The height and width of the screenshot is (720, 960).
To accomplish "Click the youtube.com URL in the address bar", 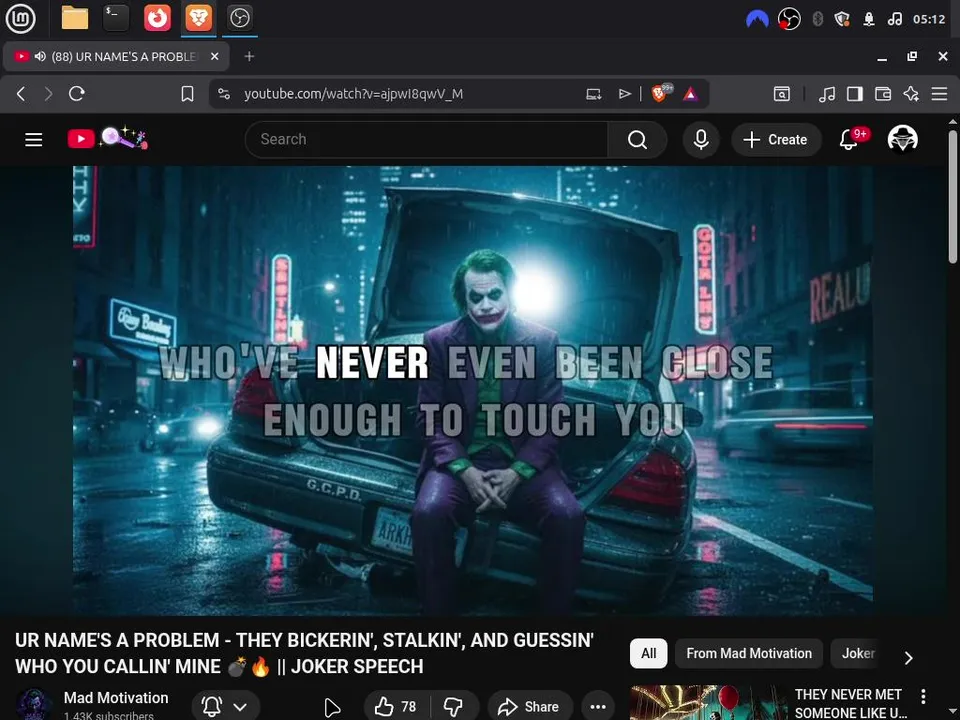I will click(353, 94).
